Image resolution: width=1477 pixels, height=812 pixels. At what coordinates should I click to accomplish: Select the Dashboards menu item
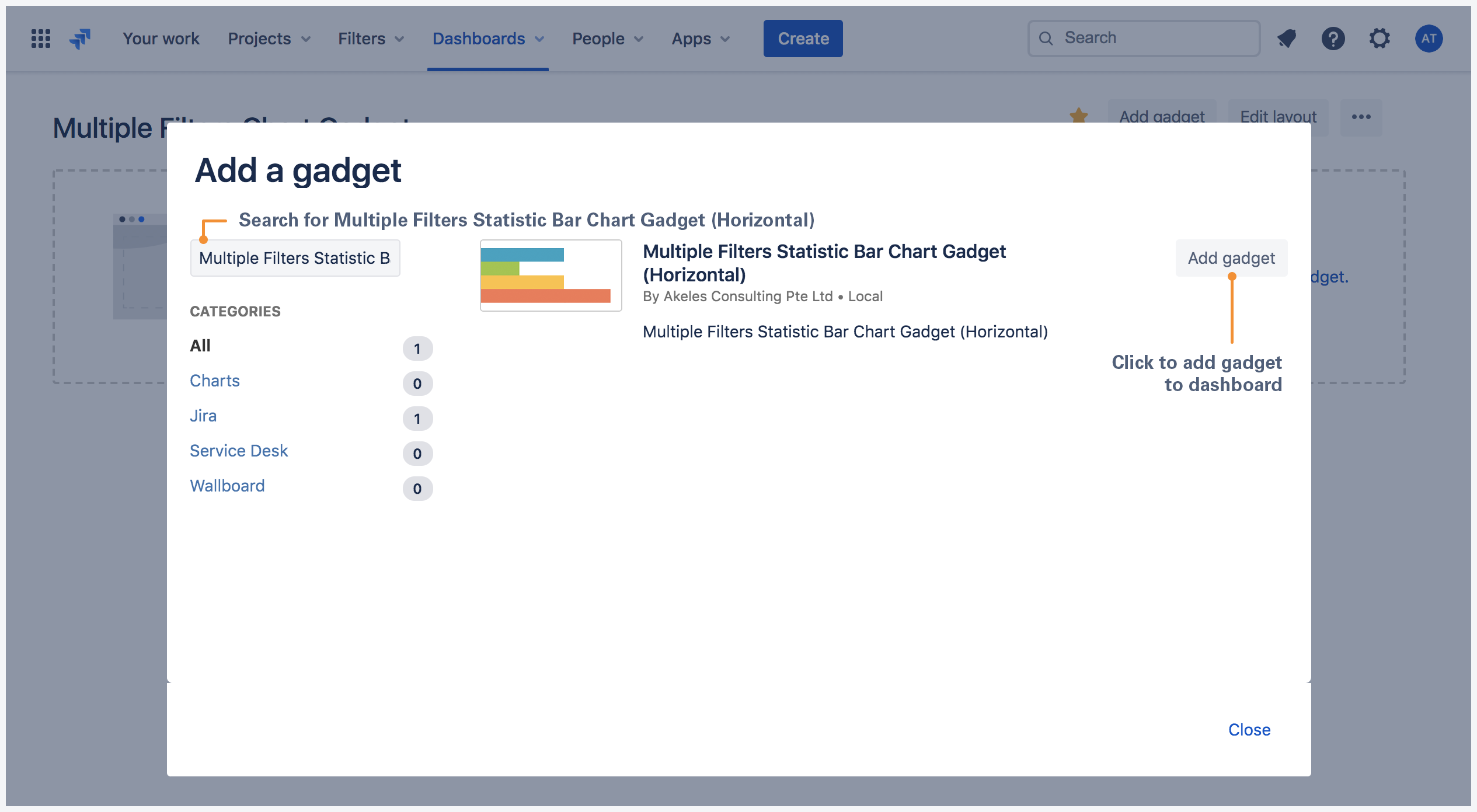tap(488, 39)
